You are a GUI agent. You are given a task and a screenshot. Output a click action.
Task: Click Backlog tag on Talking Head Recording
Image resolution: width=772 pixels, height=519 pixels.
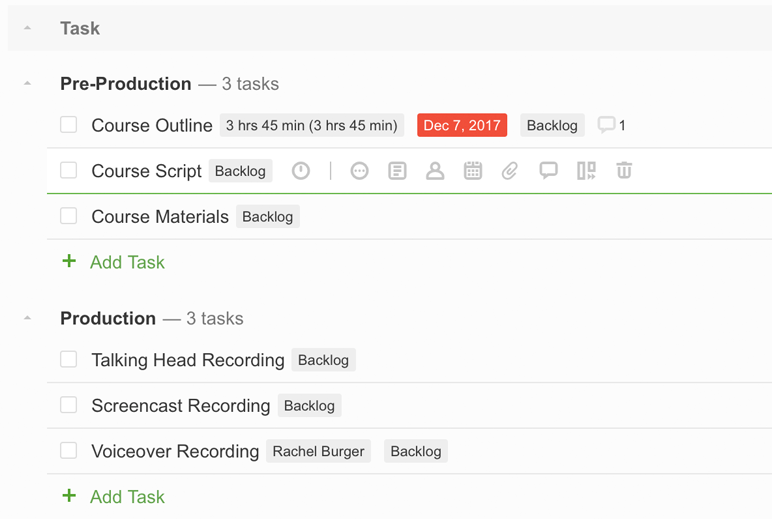point(323,360)
